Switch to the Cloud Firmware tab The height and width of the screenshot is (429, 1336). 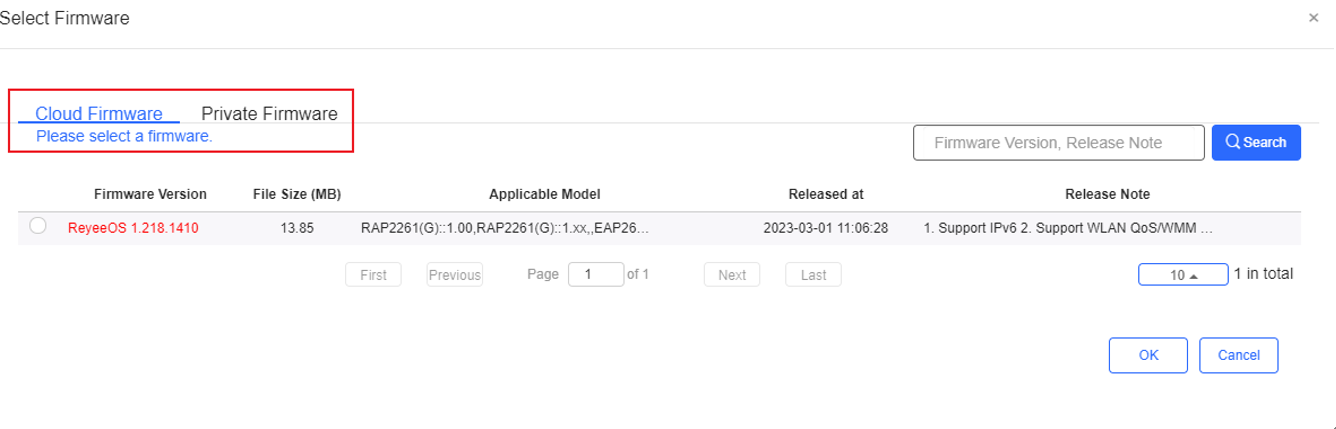98,114
